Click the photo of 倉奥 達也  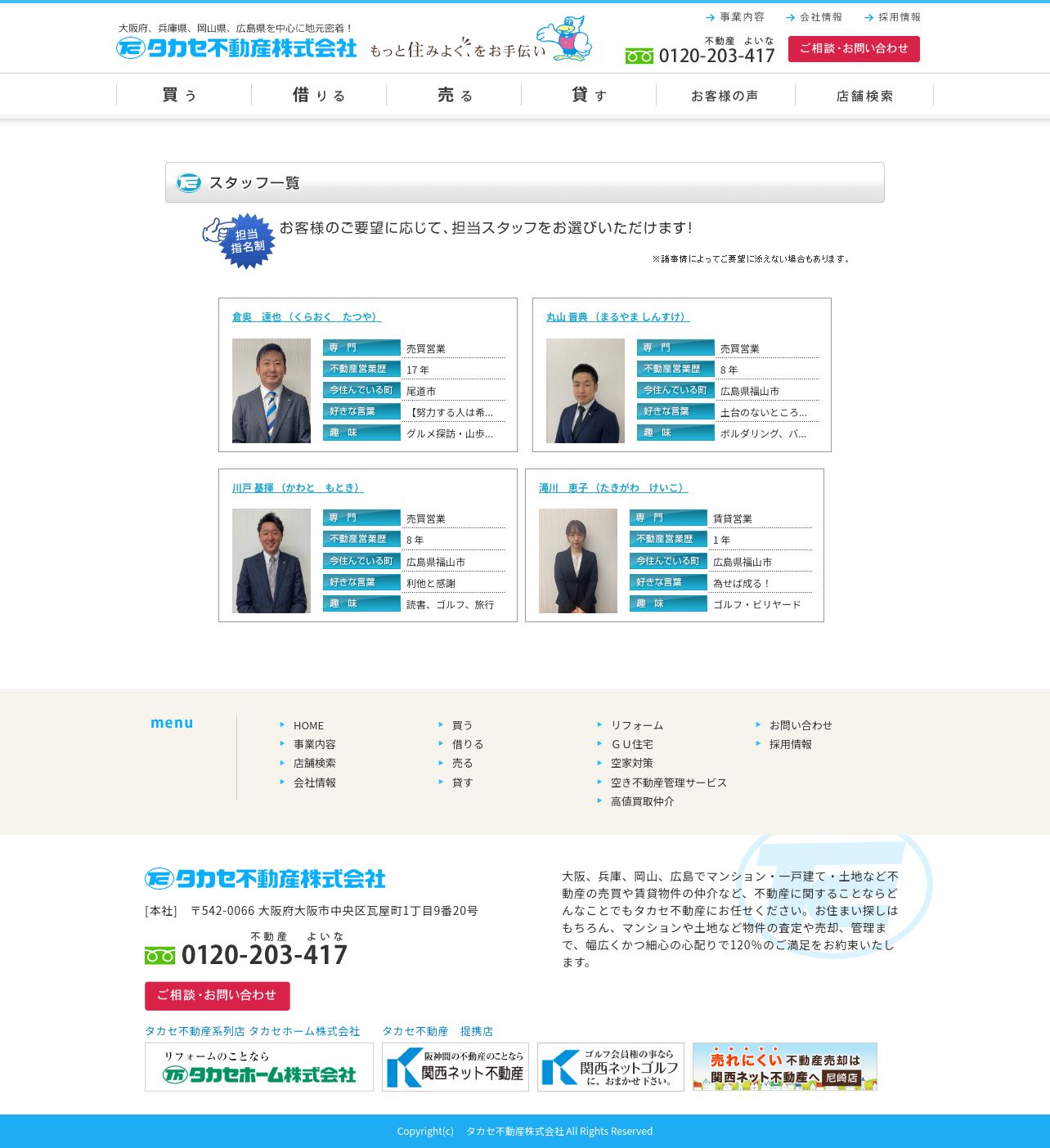pyautogui.click(x=271, y=391)
